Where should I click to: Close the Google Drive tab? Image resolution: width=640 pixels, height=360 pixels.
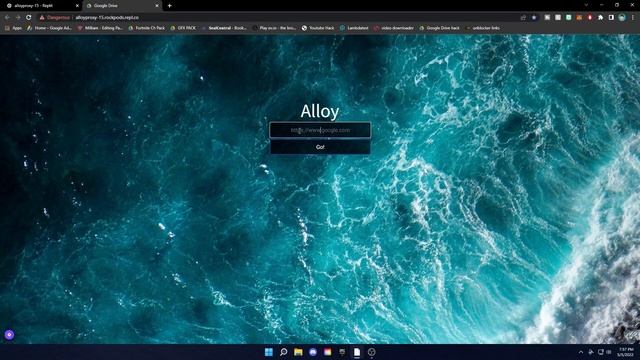pos(157,6)
